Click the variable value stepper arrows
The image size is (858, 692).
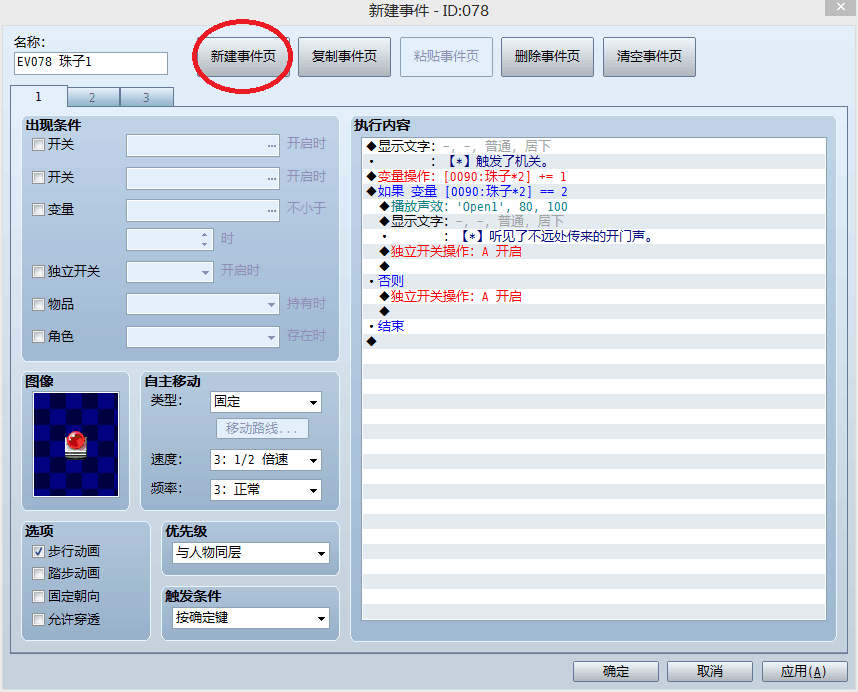204,239
